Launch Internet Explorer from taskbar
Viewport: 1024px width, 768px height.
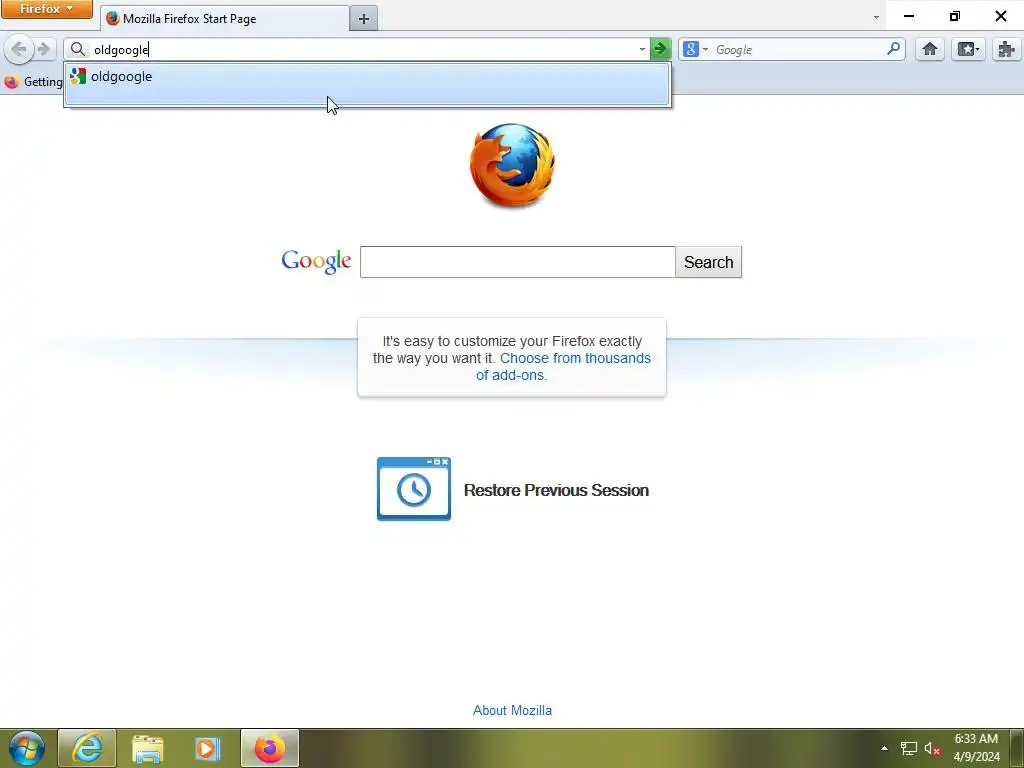[x=87, y=748]
